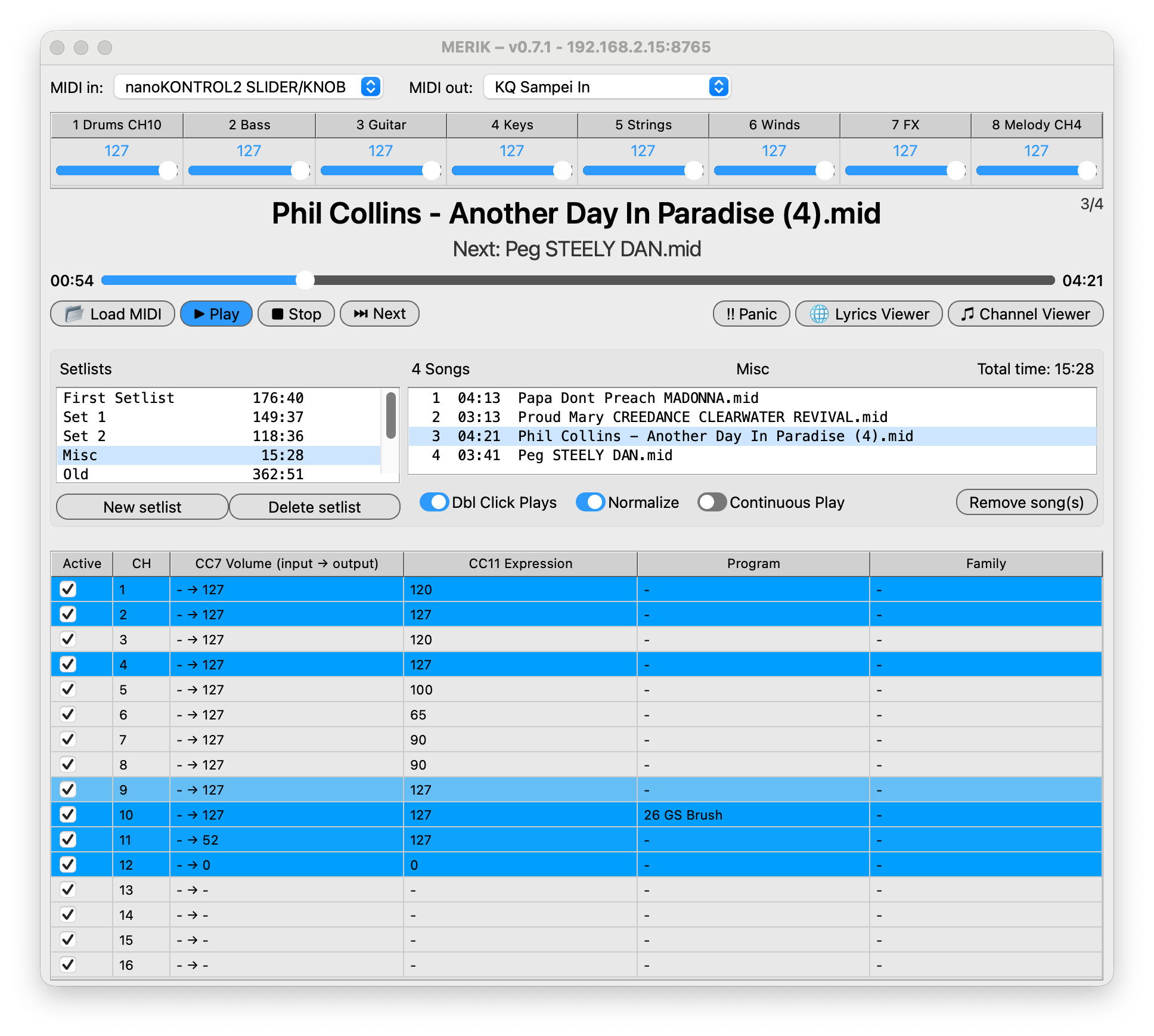
Task: Trigger the Panic button
Action: [751, 314]
